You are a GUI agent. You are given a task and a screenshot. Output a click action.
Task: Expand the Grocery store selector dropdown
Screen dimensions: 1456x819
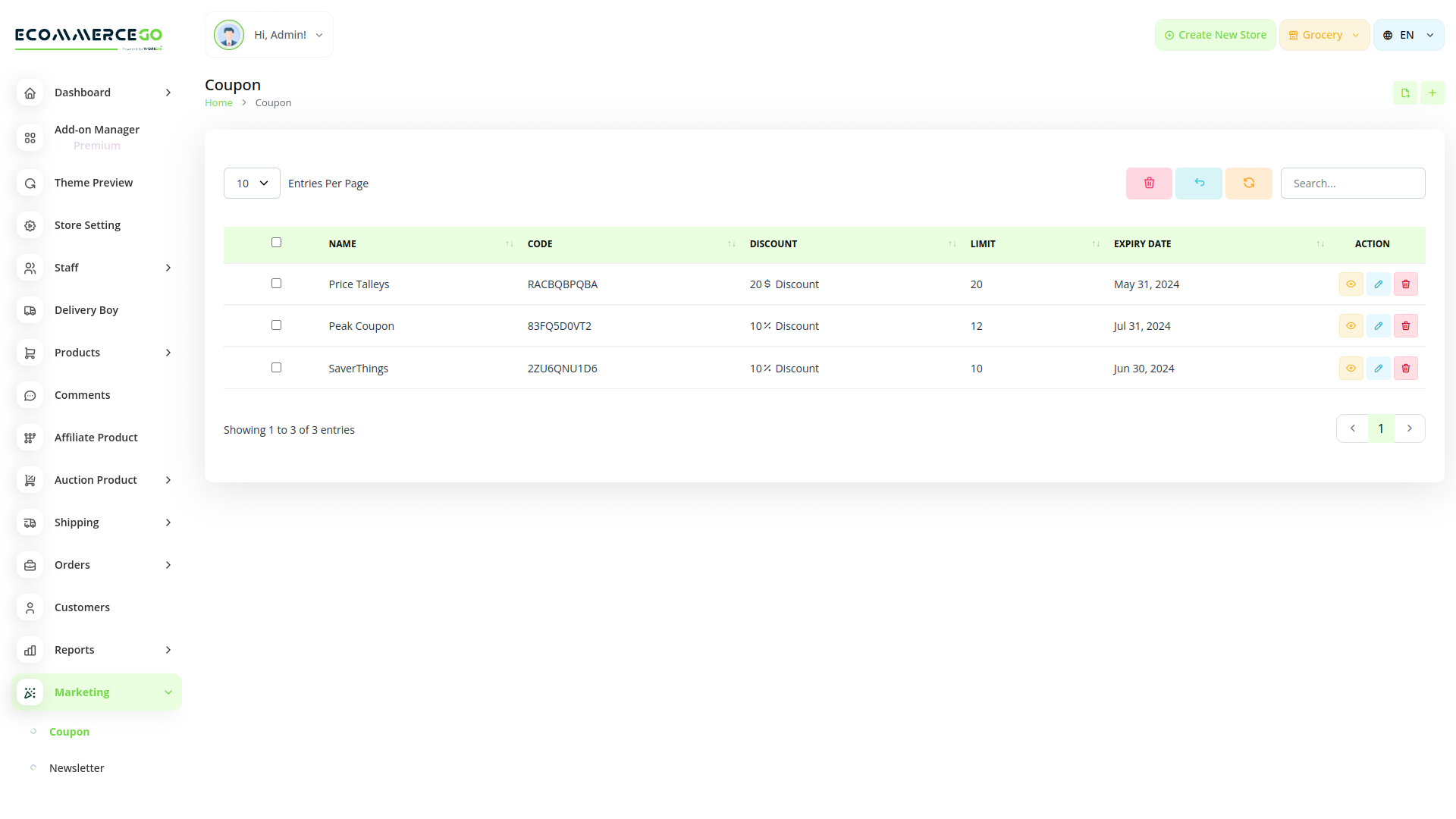(1323, 34)
